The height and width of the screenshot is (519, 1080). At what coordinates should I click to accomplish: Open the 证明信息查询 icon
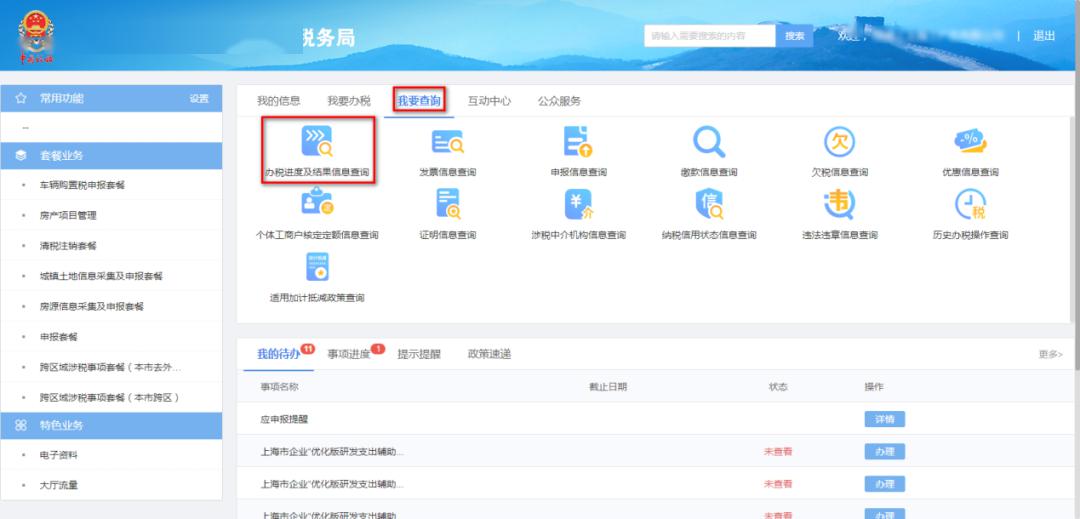[x=447, y=204]
